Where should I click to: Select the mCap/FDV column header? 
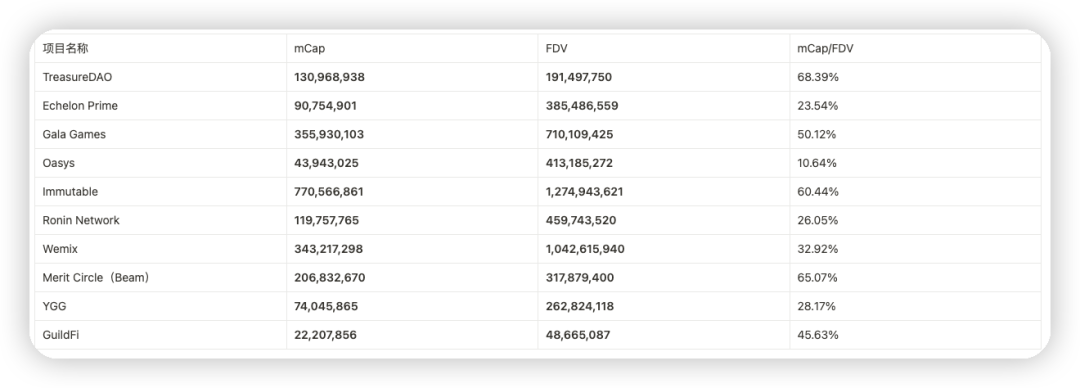(x=825, y=49)
